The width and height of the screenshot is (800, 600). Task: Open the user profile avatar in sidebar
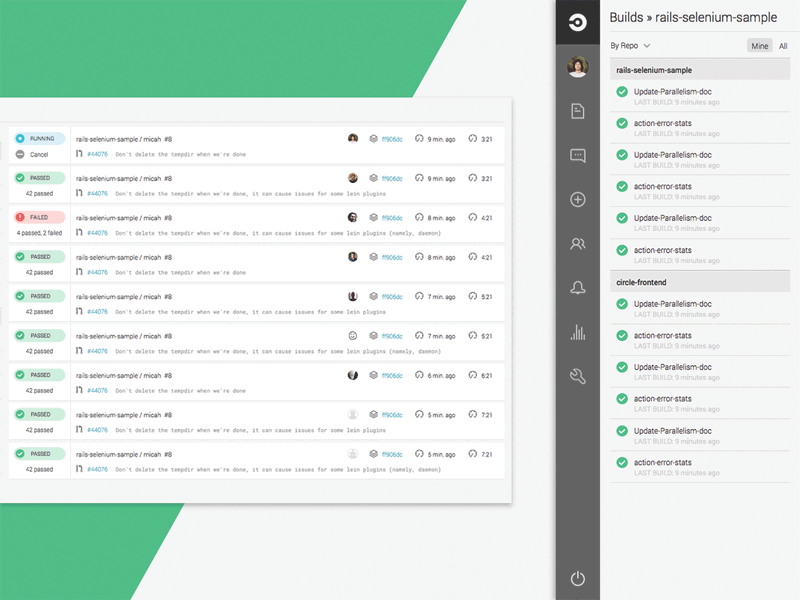(x=578, y=66)
